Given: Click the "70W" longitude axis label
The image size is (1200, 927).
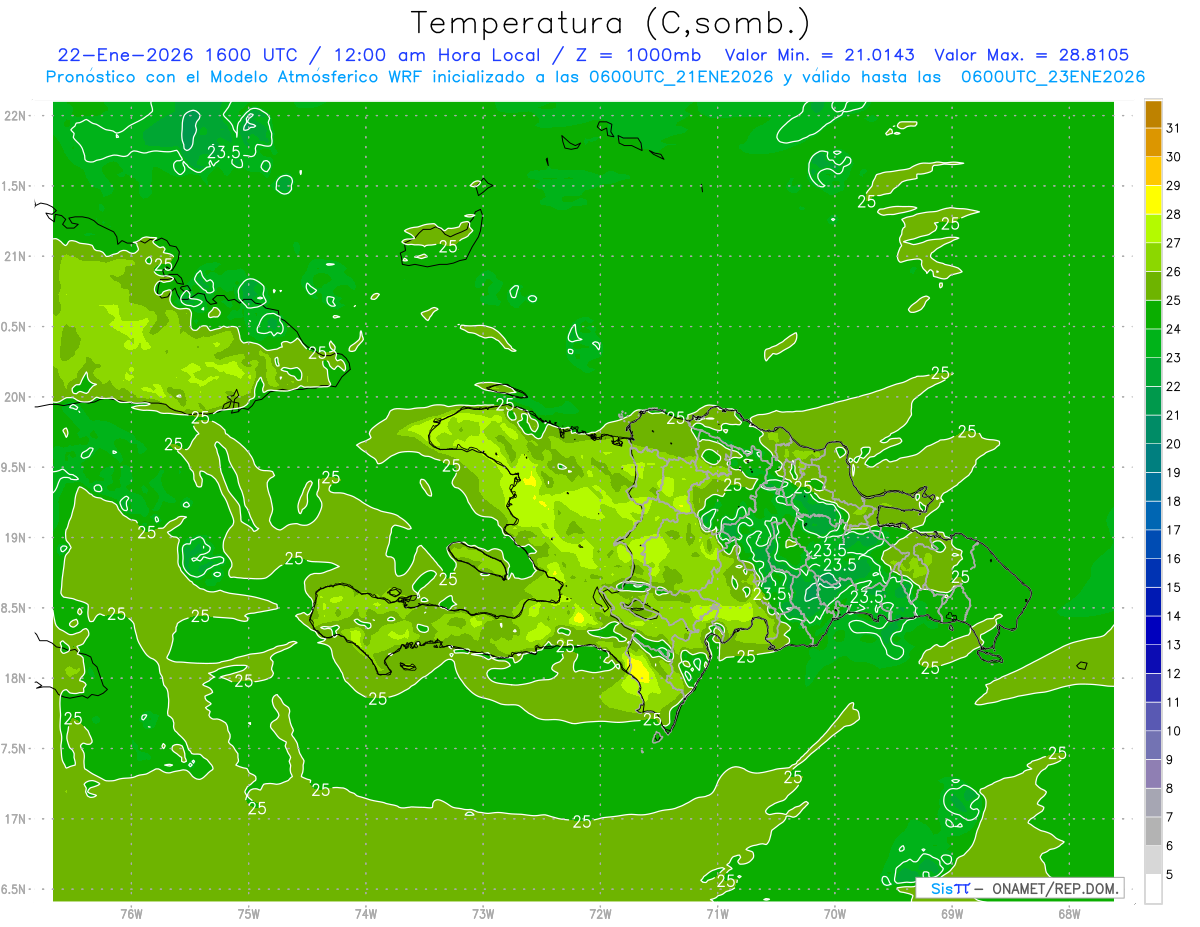Looking at the screenshot, I should tap(835, 914).
